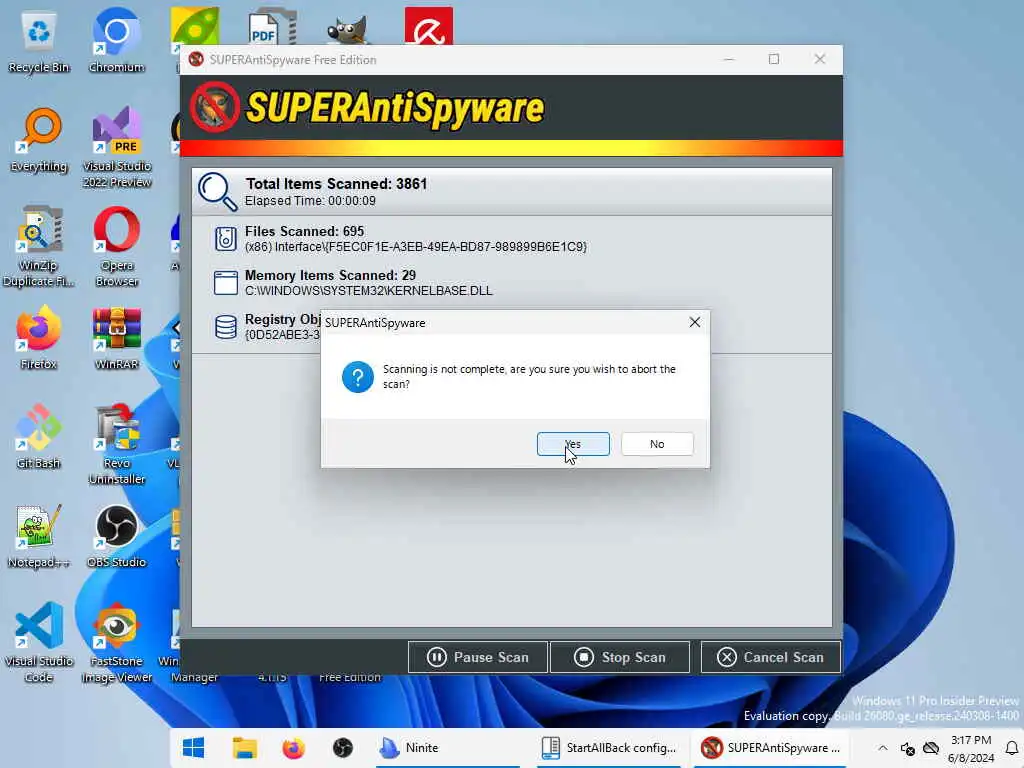Open FastStone Image Viewer icon
Viewport: 1024px width, 768px height.
(x=117, y=643)
